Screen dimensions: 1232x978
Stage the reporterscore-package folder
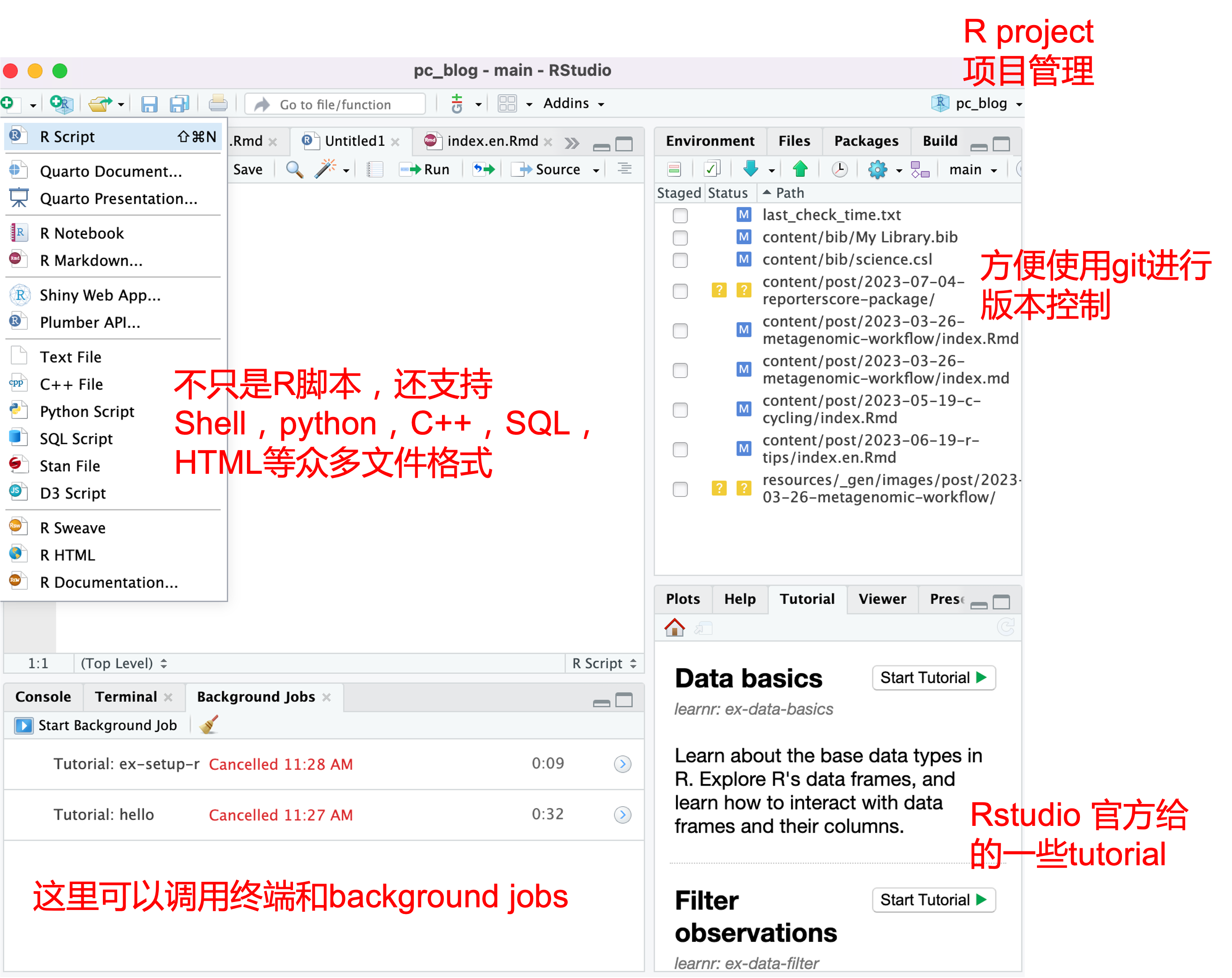[680, 291]
